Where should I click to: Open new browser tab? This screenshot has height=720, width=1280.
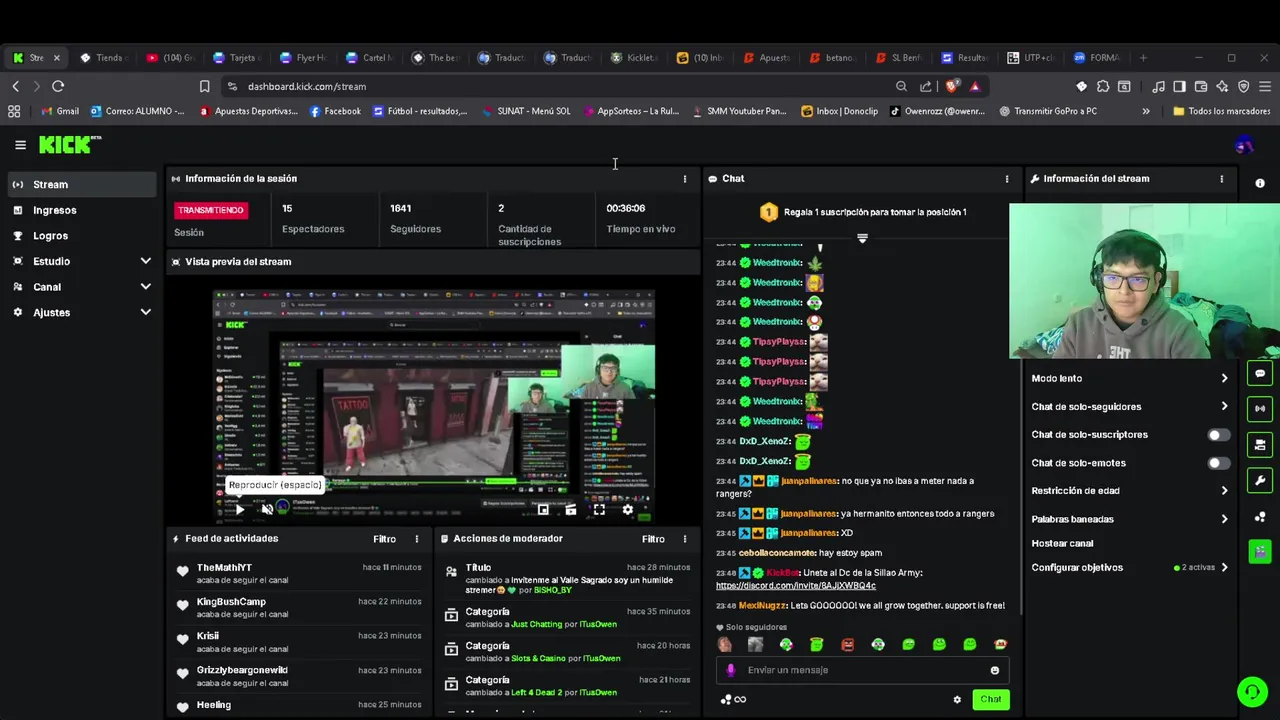pyautogui.click(x=1143, y=58)
